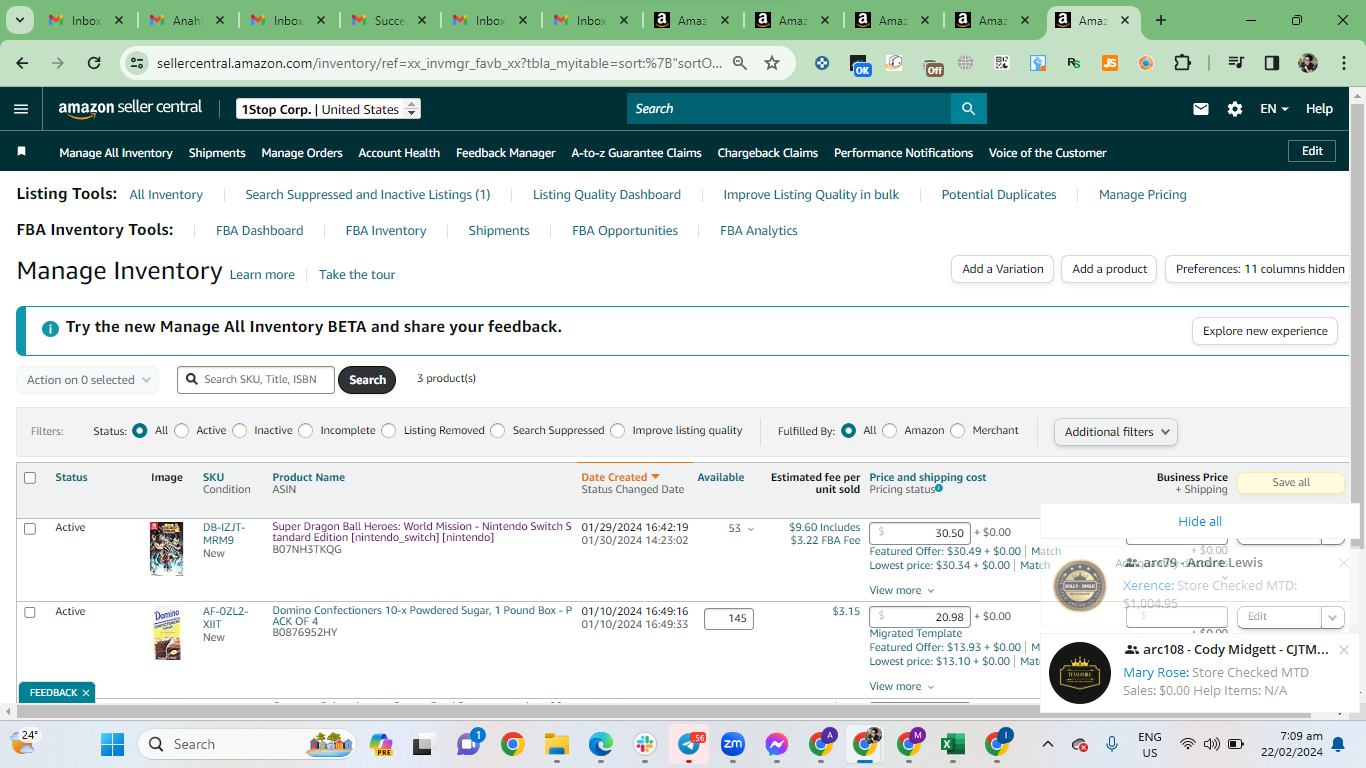Choose Fulfilled By Amazon radio
The height and width of the screenshot is (768, 1366).
pyautogui.click(x=890, y=431)
